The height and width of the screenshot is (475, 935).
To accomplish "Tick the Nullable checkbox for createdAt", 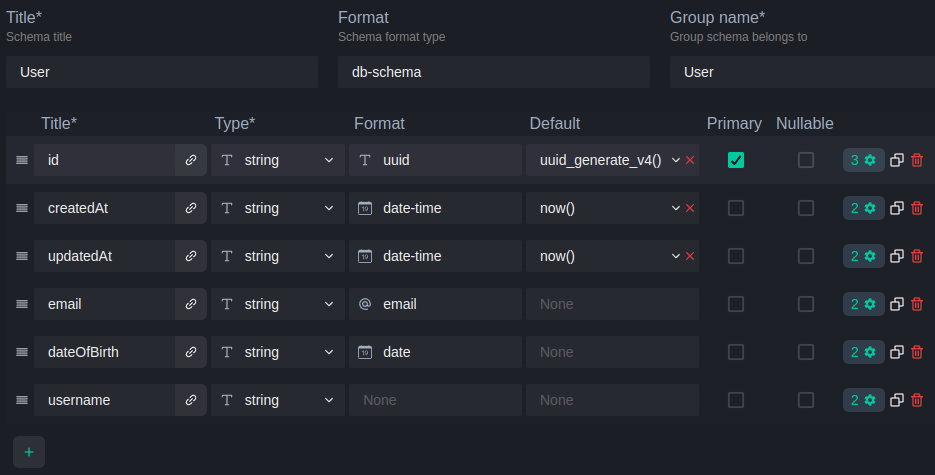I will pyautogui.click(x=806, y=208).
